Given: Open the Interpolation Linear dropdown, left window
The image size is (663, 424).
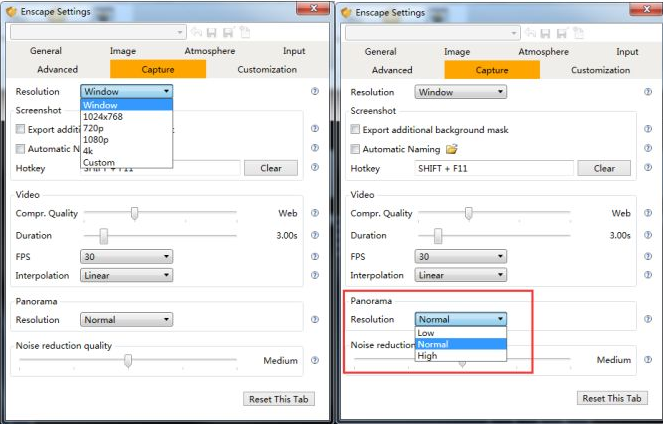Looking at the screenshot, I should point(126,276).
